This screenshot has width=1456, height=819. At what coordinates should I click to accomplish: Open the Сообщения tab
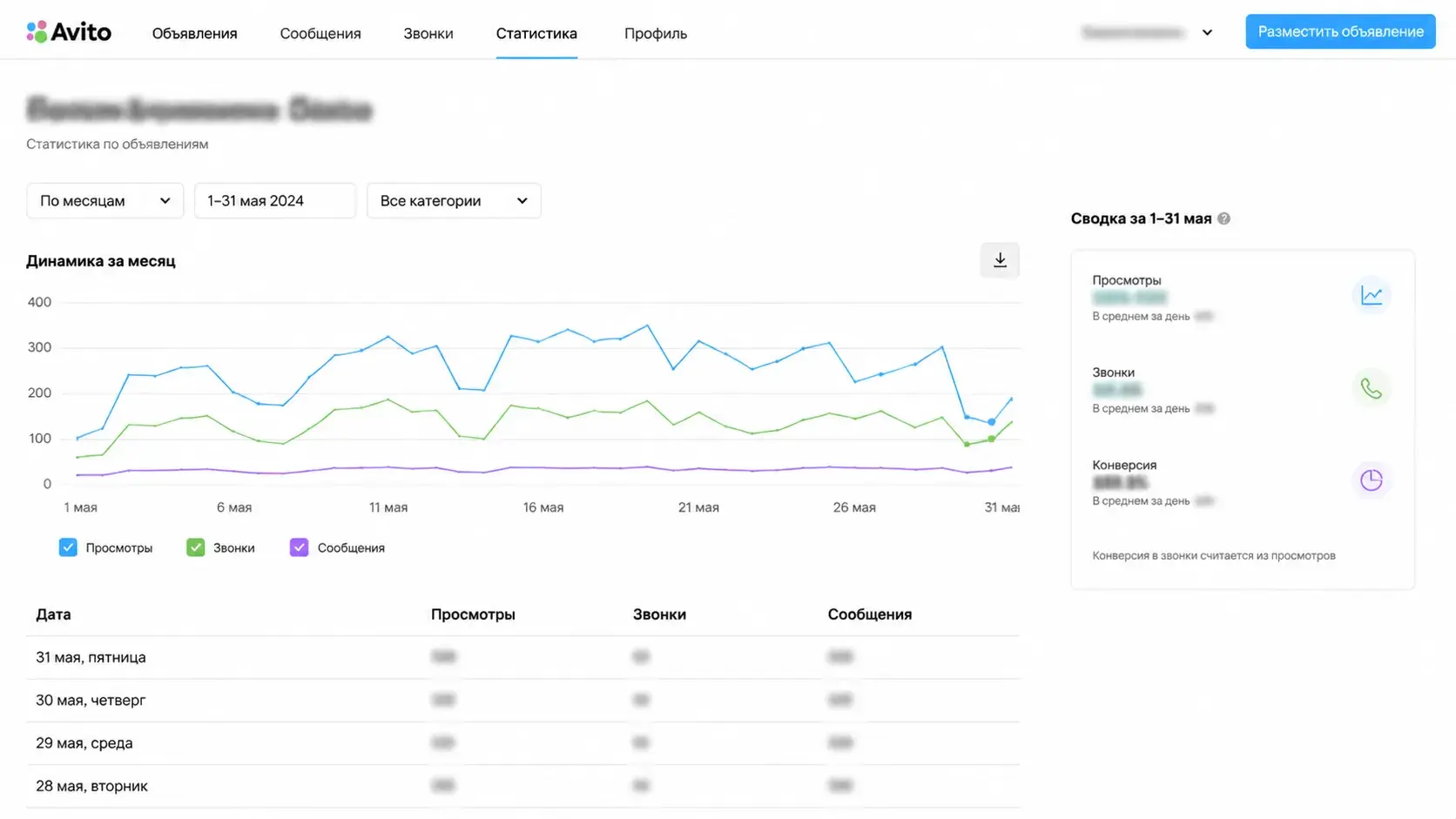point(320,33)
